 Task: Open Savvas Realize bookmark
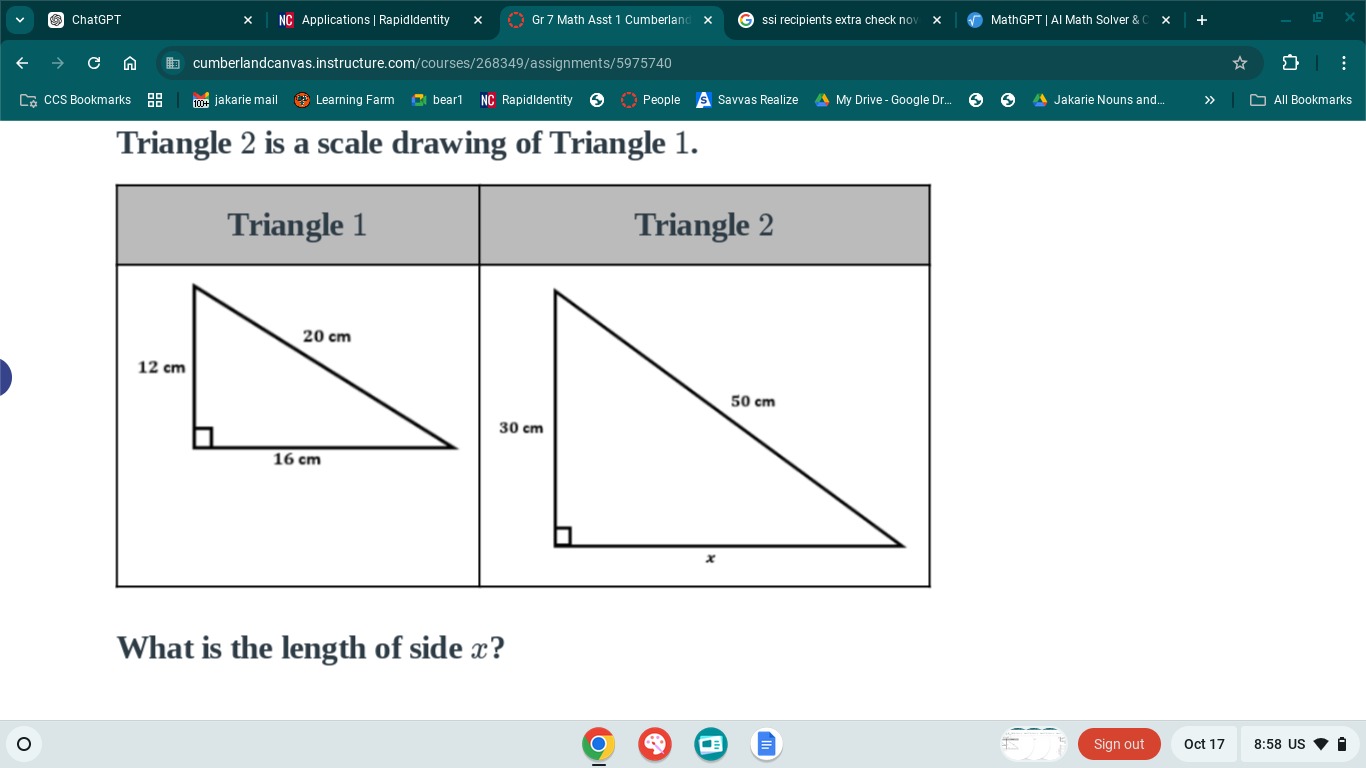(747, 100)
